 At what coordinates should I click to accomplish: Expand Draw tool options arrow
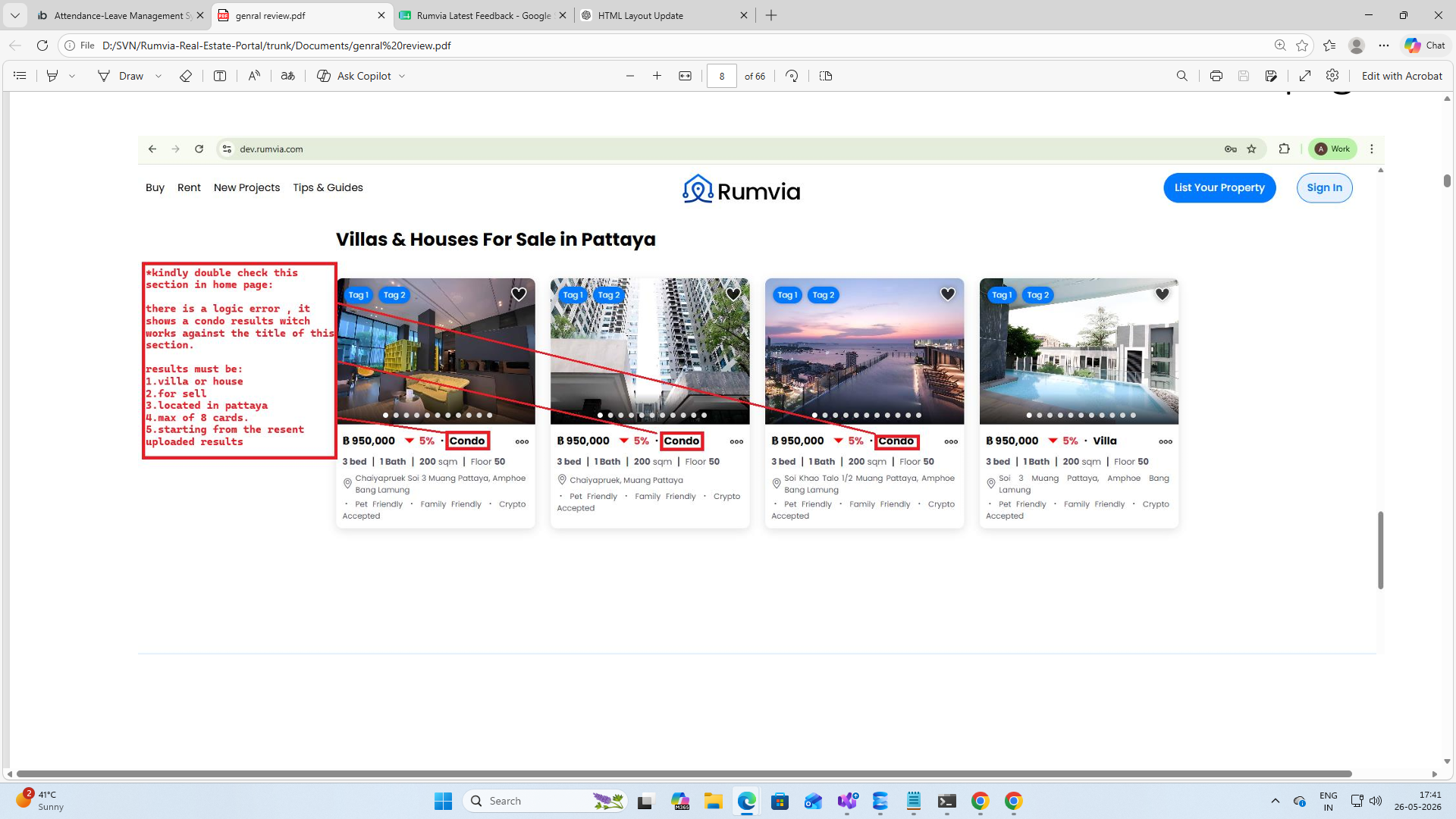[x=158, y=76]
